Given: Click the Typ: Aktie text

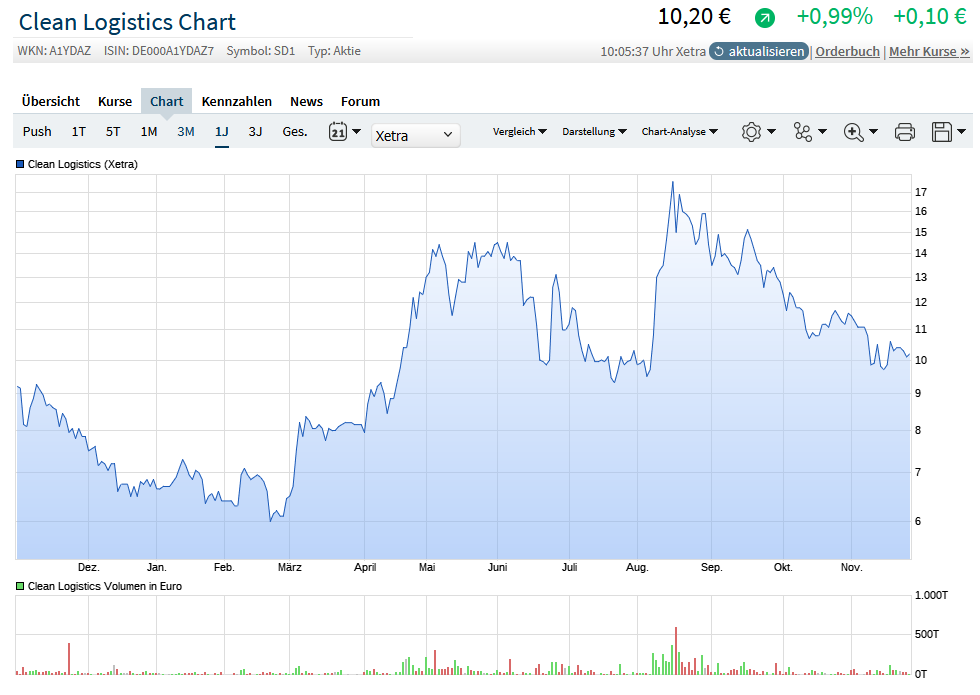Looking at the screenshot, I should (334, 51).
